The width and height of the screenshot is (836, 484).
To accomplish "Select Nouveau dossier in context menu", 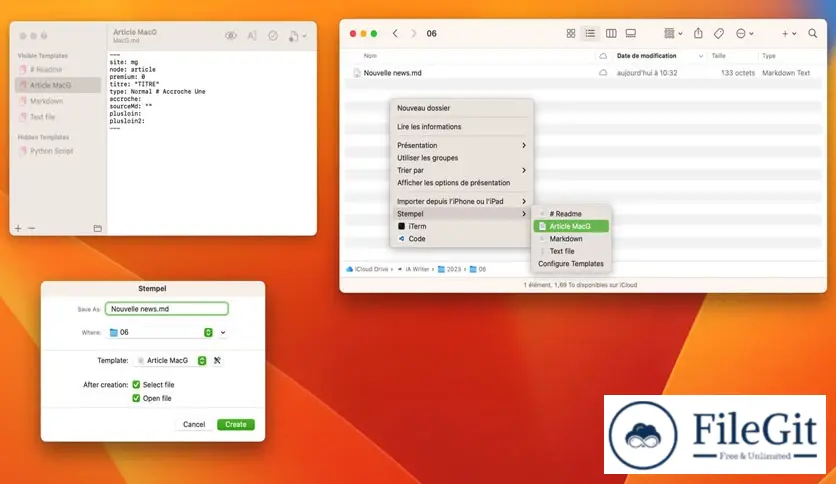I will (423, 108).
